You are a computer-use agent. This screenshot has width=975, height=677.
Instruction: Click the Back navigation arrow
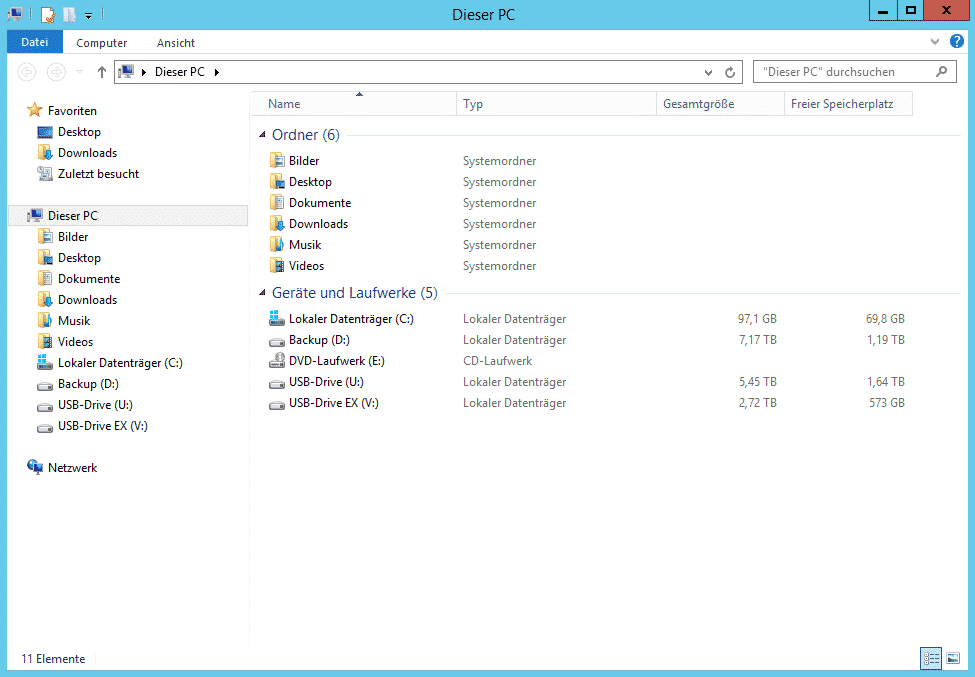click(26, 72)
